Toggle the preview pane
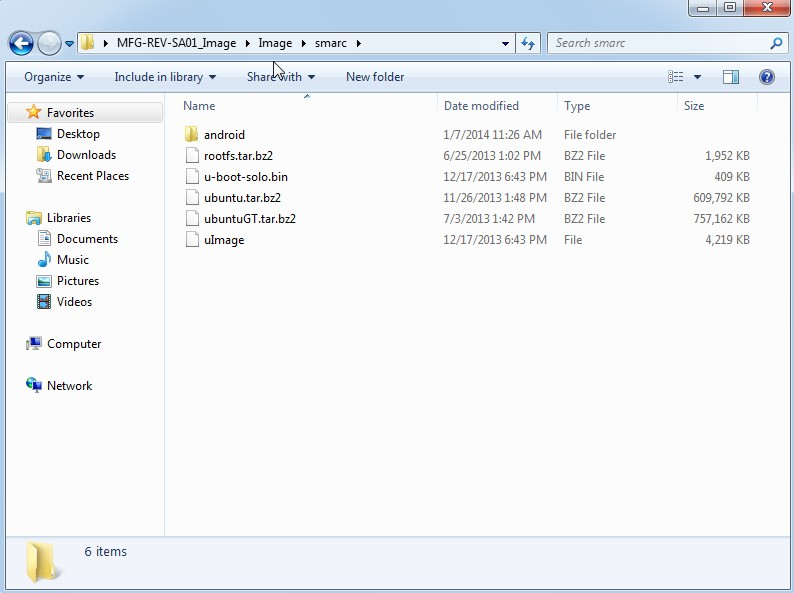The width and height of the screenshot is (794, 593). click(x=731, y=77)
